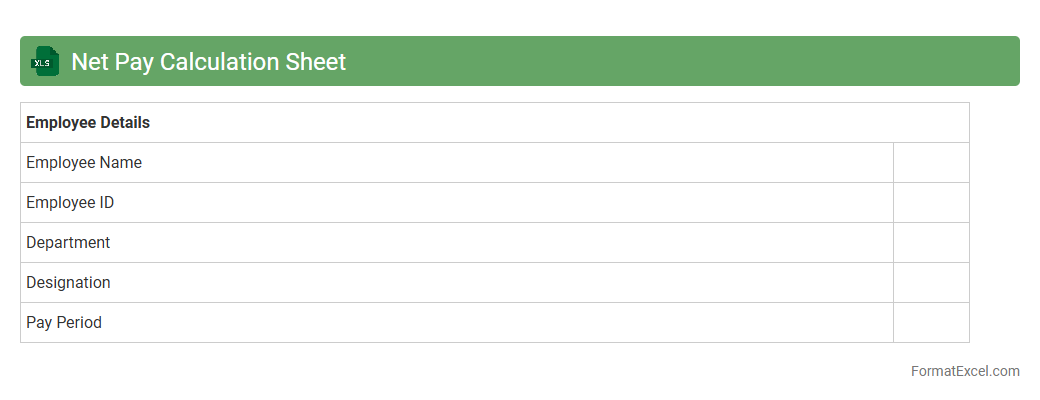This screenshot has width=1040, height=400.
Task: Click the word Details in table header
Action: (x=123, y=123)
